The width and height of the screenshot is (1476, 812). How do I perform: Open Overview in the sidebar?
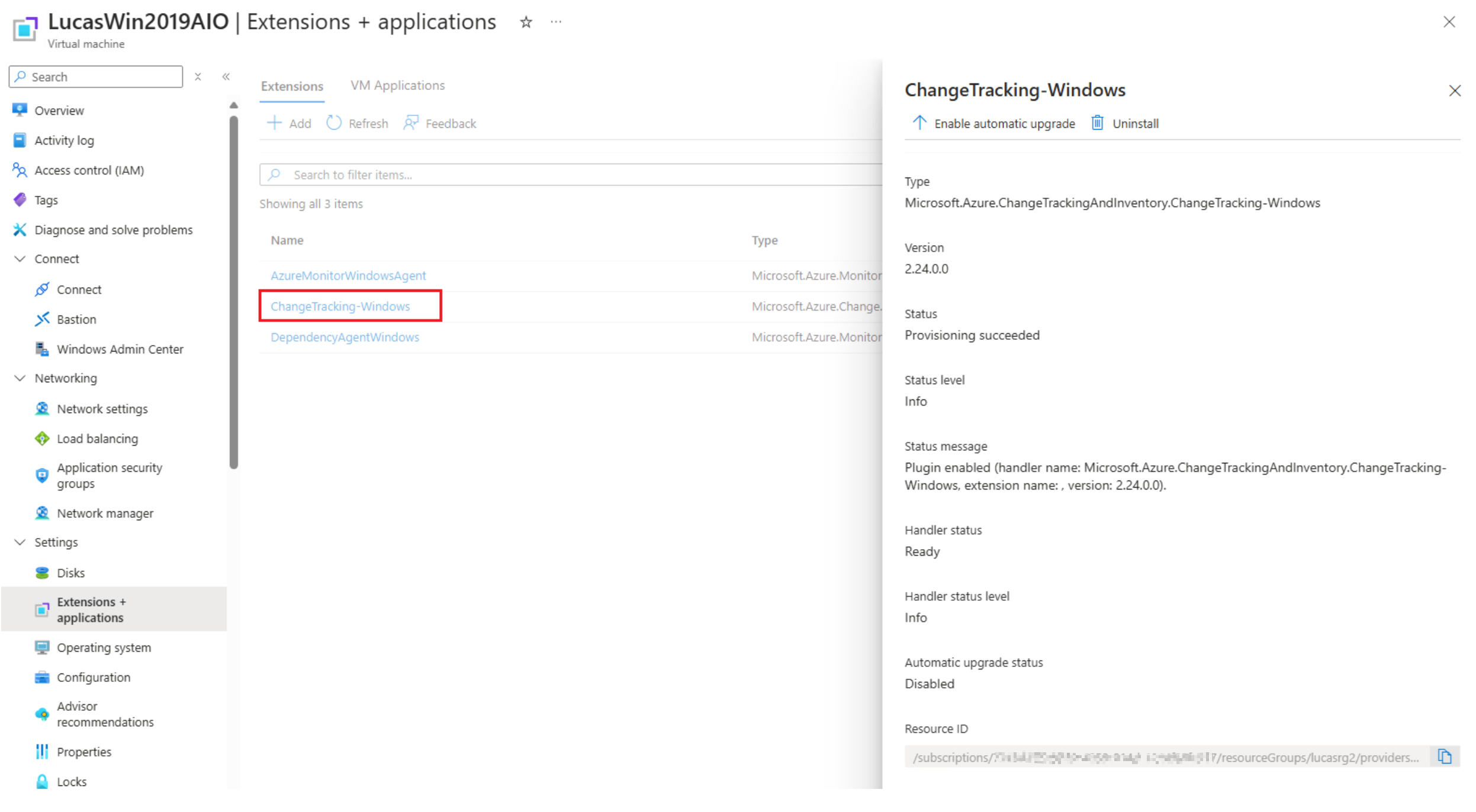tap(59, 111)
